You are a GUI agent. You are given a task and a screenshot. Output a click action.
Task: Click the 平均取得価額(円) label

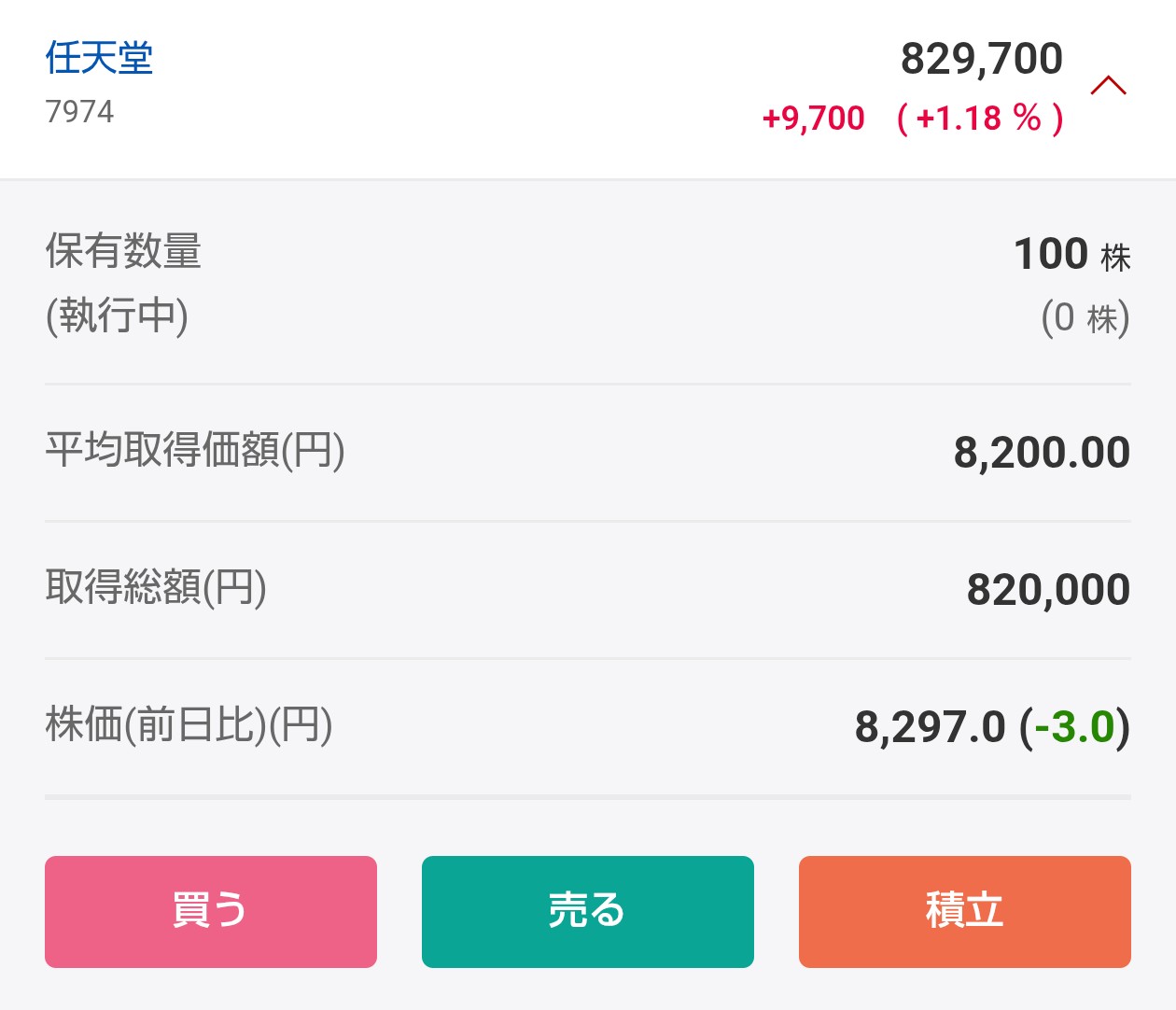(x=195, y=451)
